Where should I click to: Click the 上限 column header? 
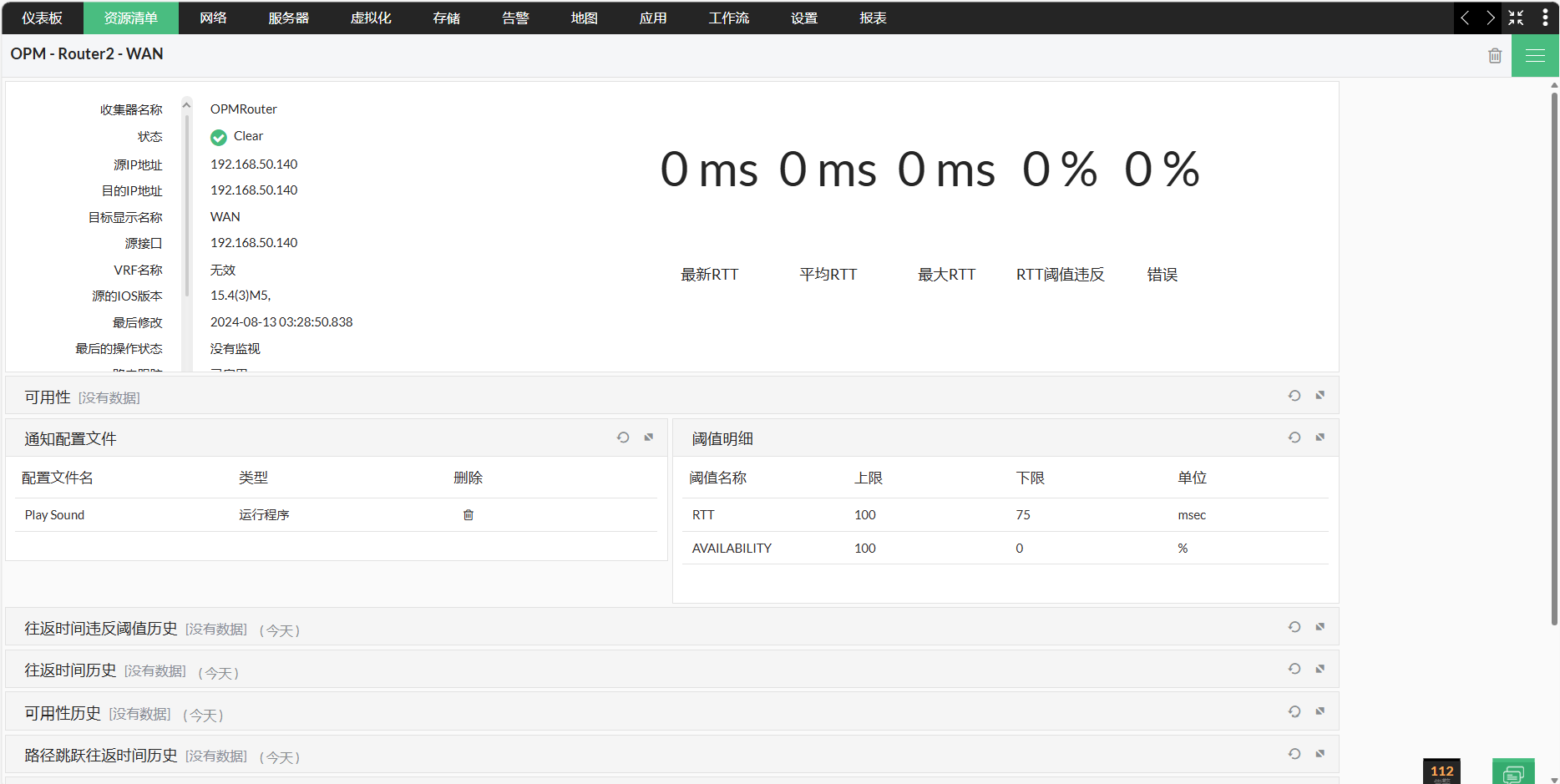[869, 478]
